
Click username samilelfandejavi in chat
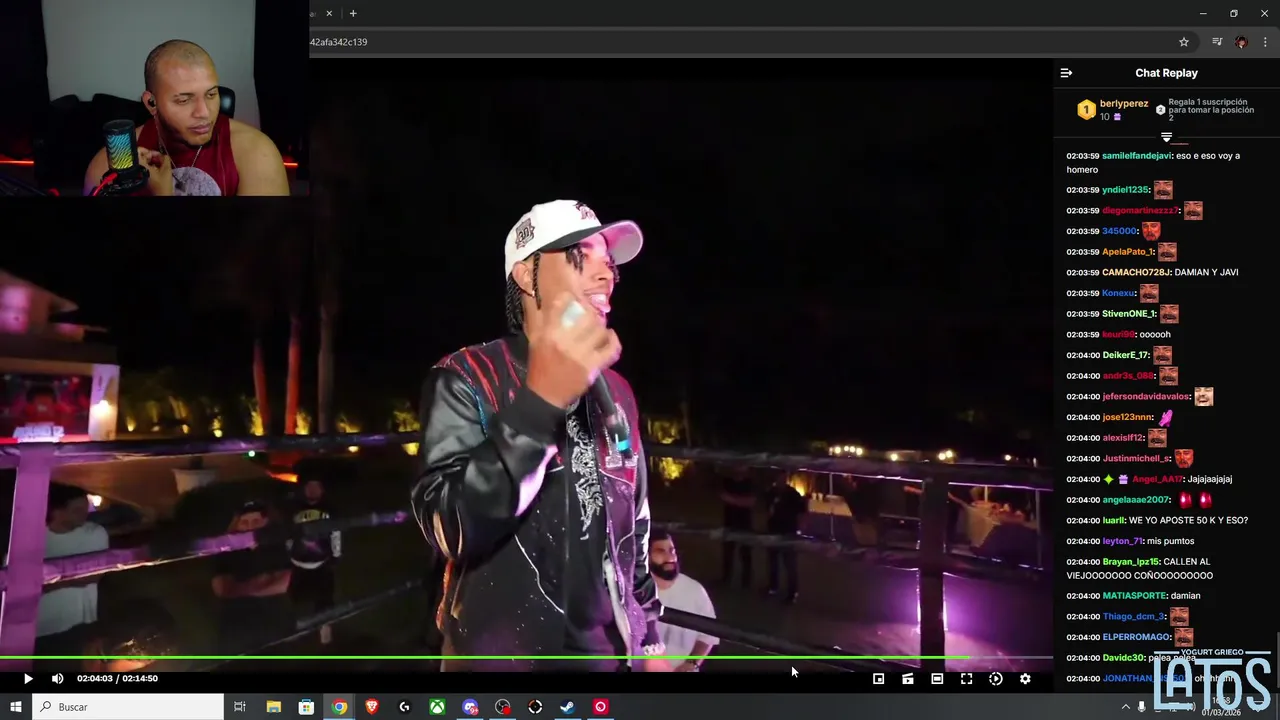click(x=1137, y=156)
